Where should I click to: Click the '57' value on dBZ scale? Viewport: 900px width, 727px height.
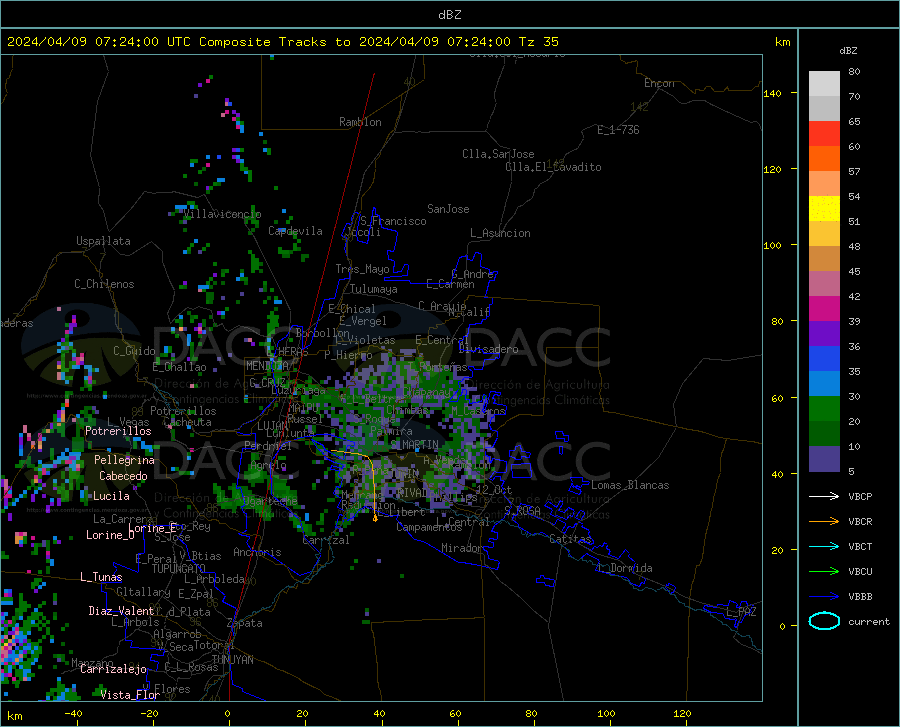(x=854, y=172)
